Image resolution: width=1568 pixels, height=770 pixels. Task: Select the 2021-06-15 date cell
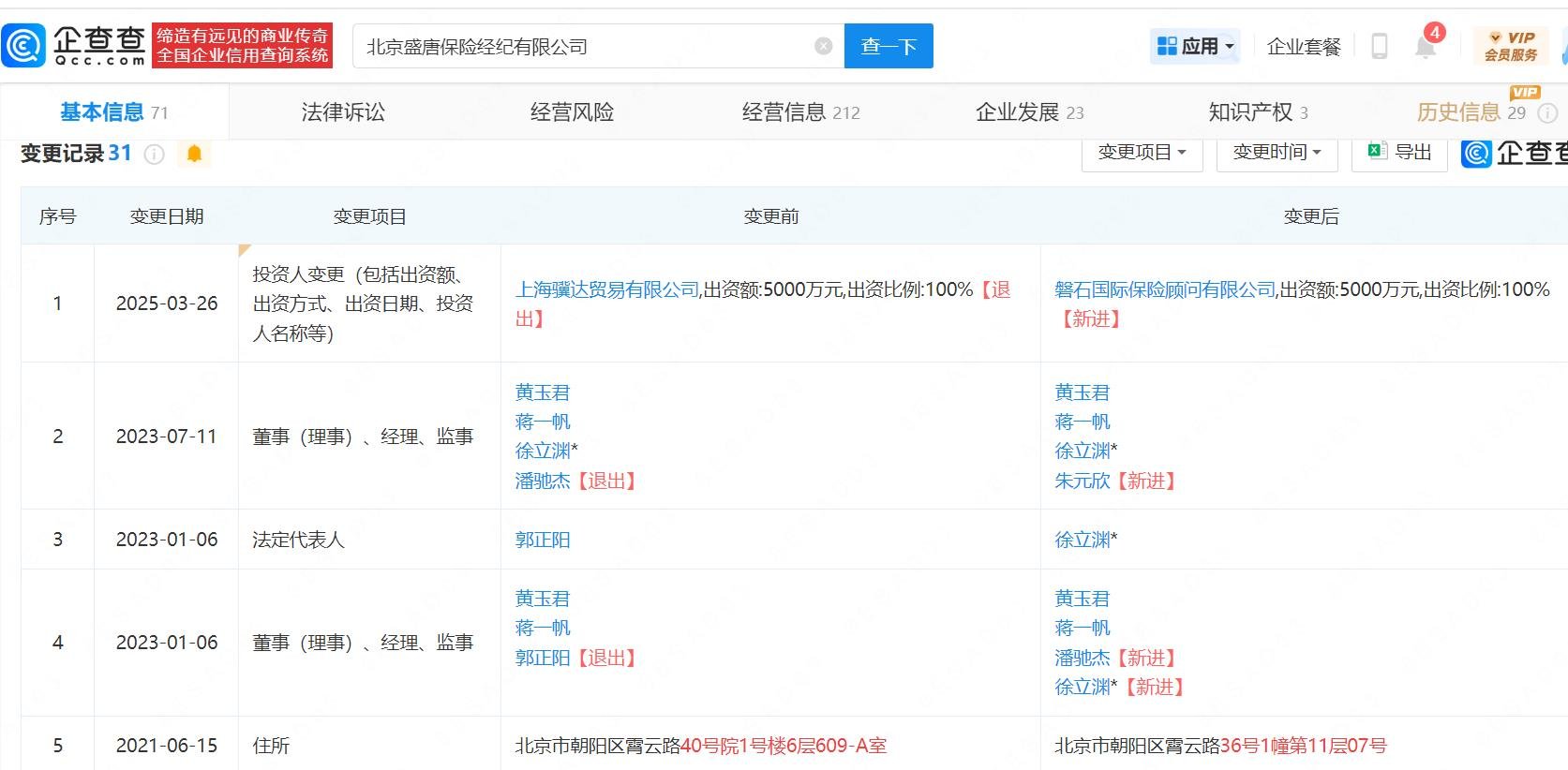point(167,746)
